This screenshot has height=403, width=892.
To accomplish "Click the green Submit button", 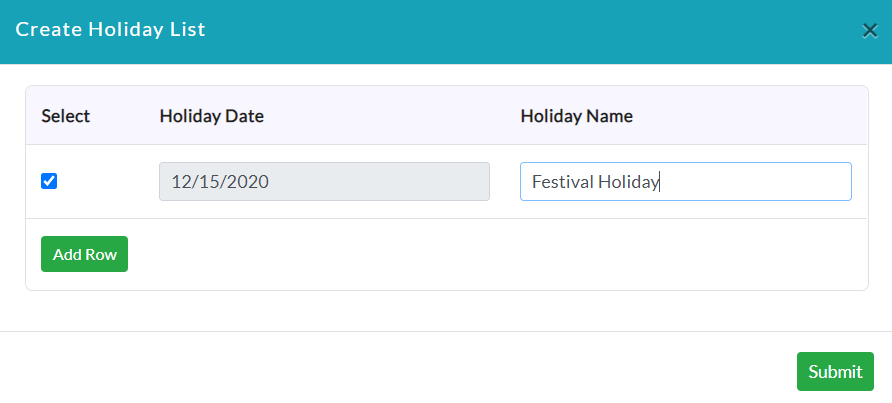I will tap(835, 371).
